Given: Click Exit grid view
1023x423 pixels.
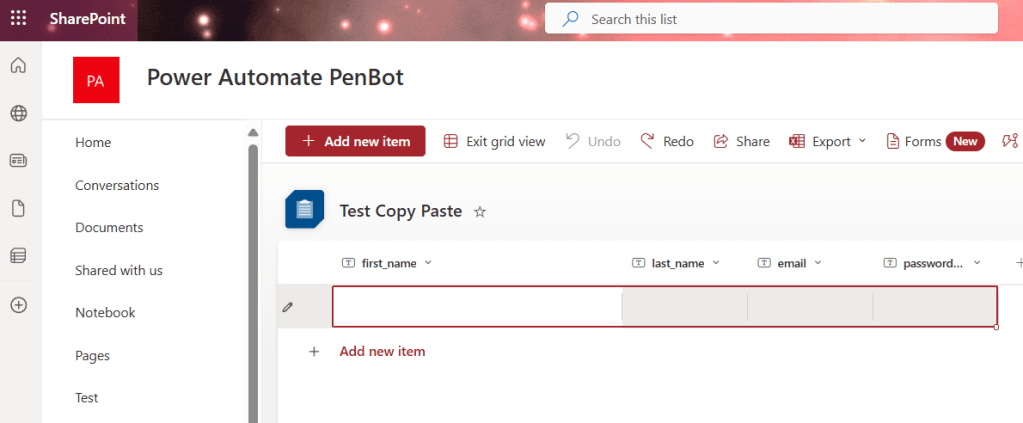Looking at the screenshot, I should [x=494, y=142].
